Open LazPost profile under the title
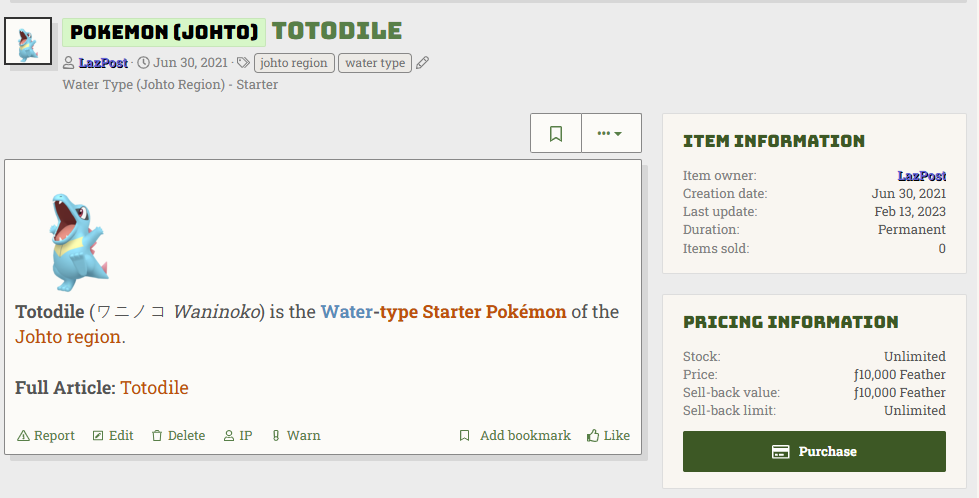The width and height of the screenshot is (979, 498). coord(103,63)
